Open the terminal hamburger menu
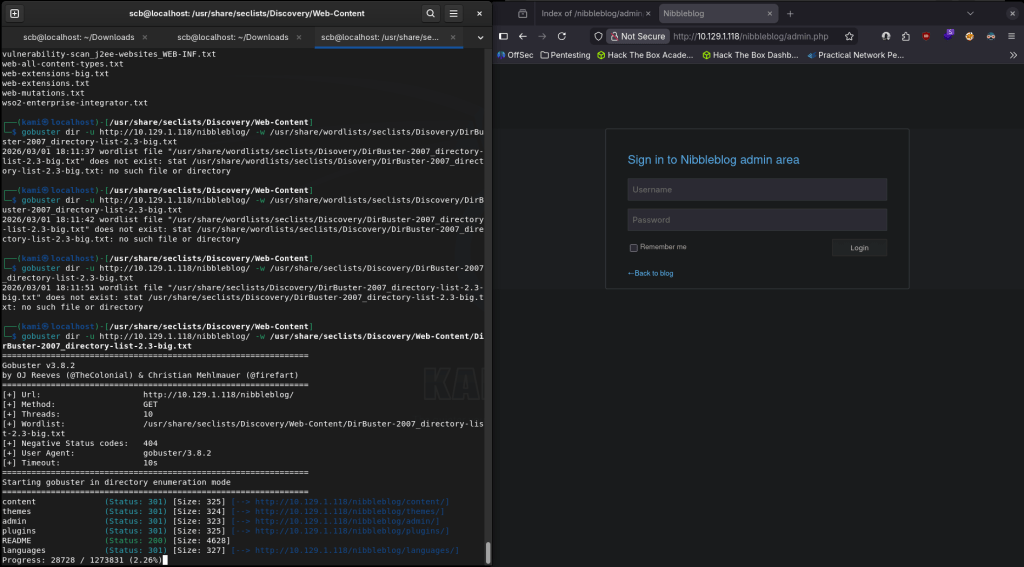The width and height of the screenshot is (1024, 567). [454, 13]
